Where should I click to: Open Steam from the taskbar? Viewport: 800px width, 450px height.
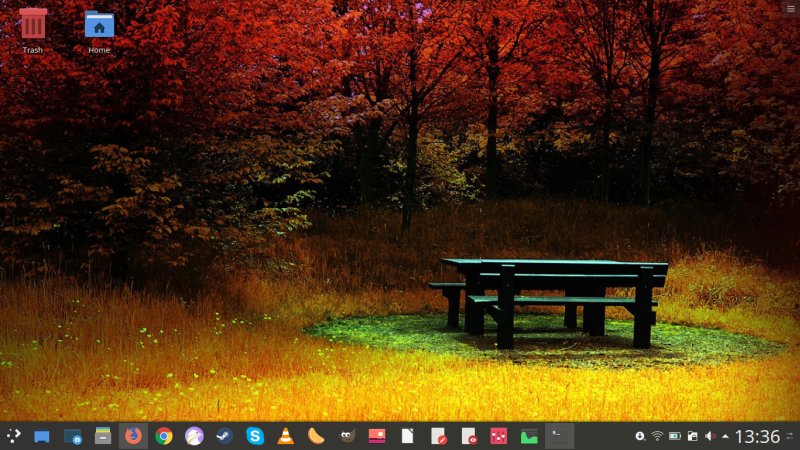point(224,436)
